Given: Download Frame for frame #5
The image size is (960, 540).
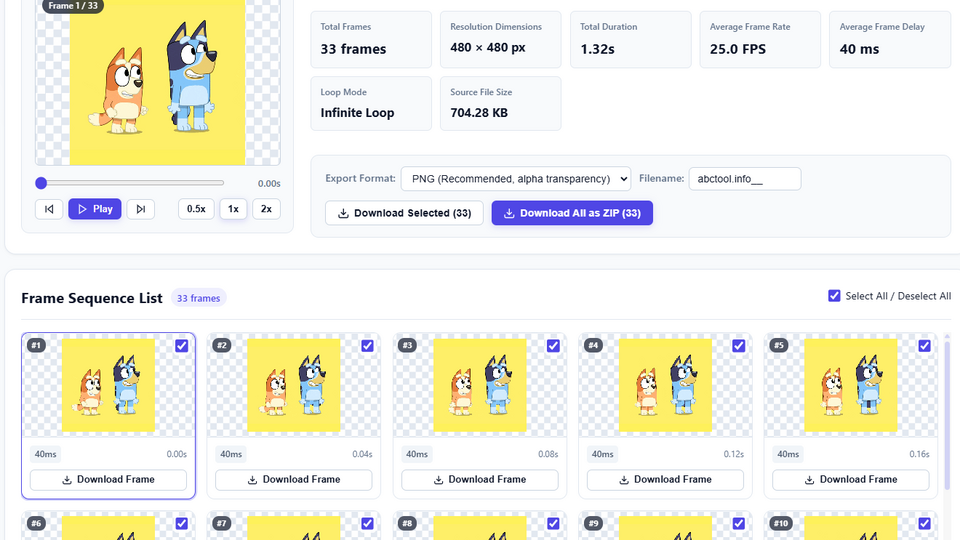Looking at the screenshot, I should click(x=851, y=479).
